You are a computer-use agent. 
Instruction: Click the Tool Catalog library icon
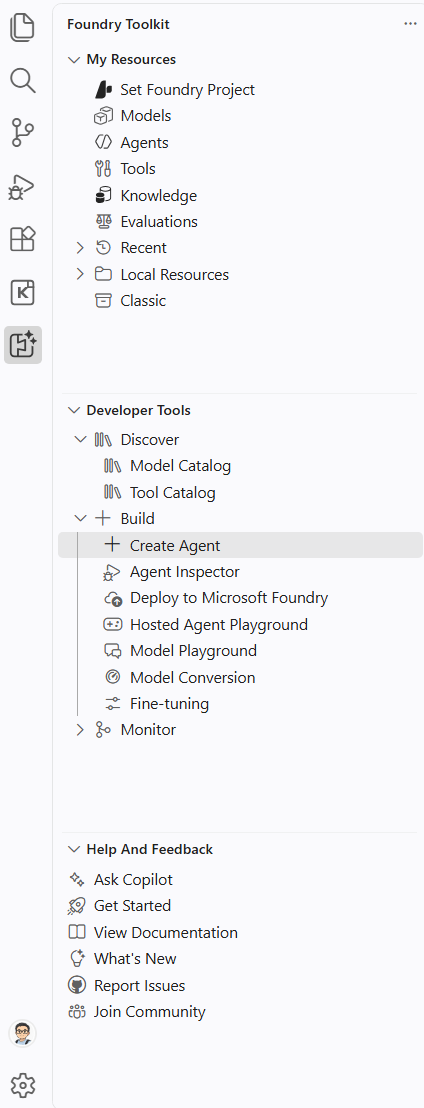tap(113, 493)
